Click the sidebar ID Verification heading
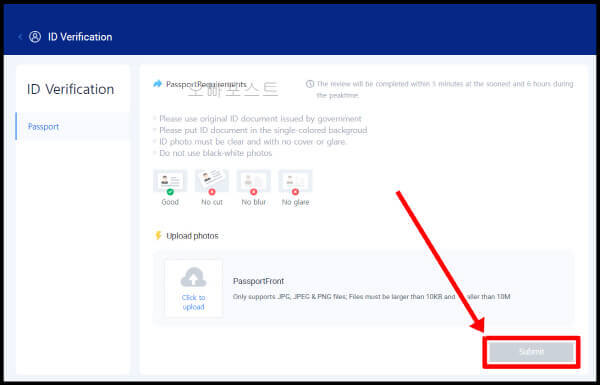Image resolution: width=600 pixels, height=385 pixels. [x=70, y=89]
